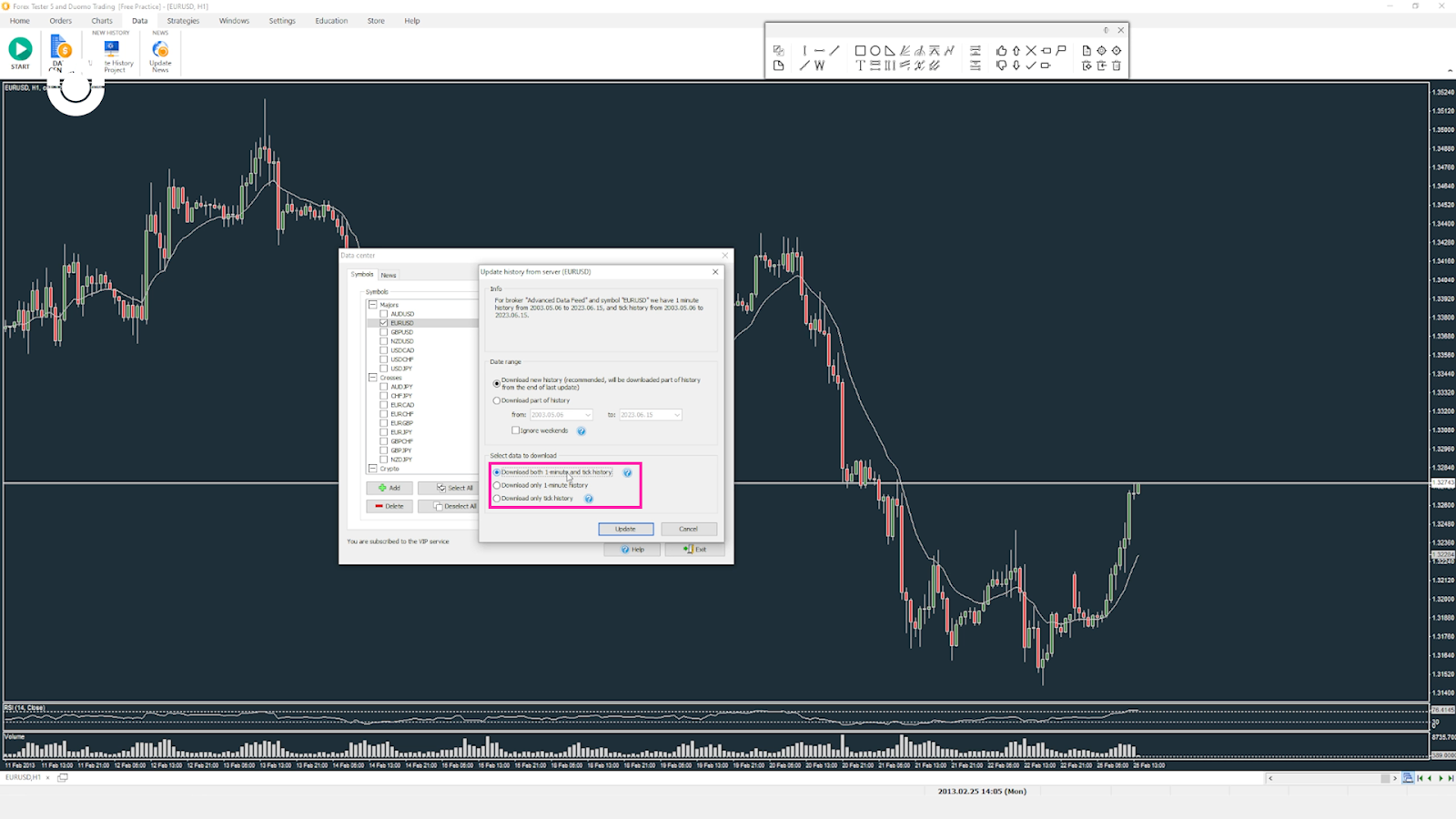Check the GBPUSD symbol checkbox
The height and width of the screenshot is (819, 1456).
[384, 332]
